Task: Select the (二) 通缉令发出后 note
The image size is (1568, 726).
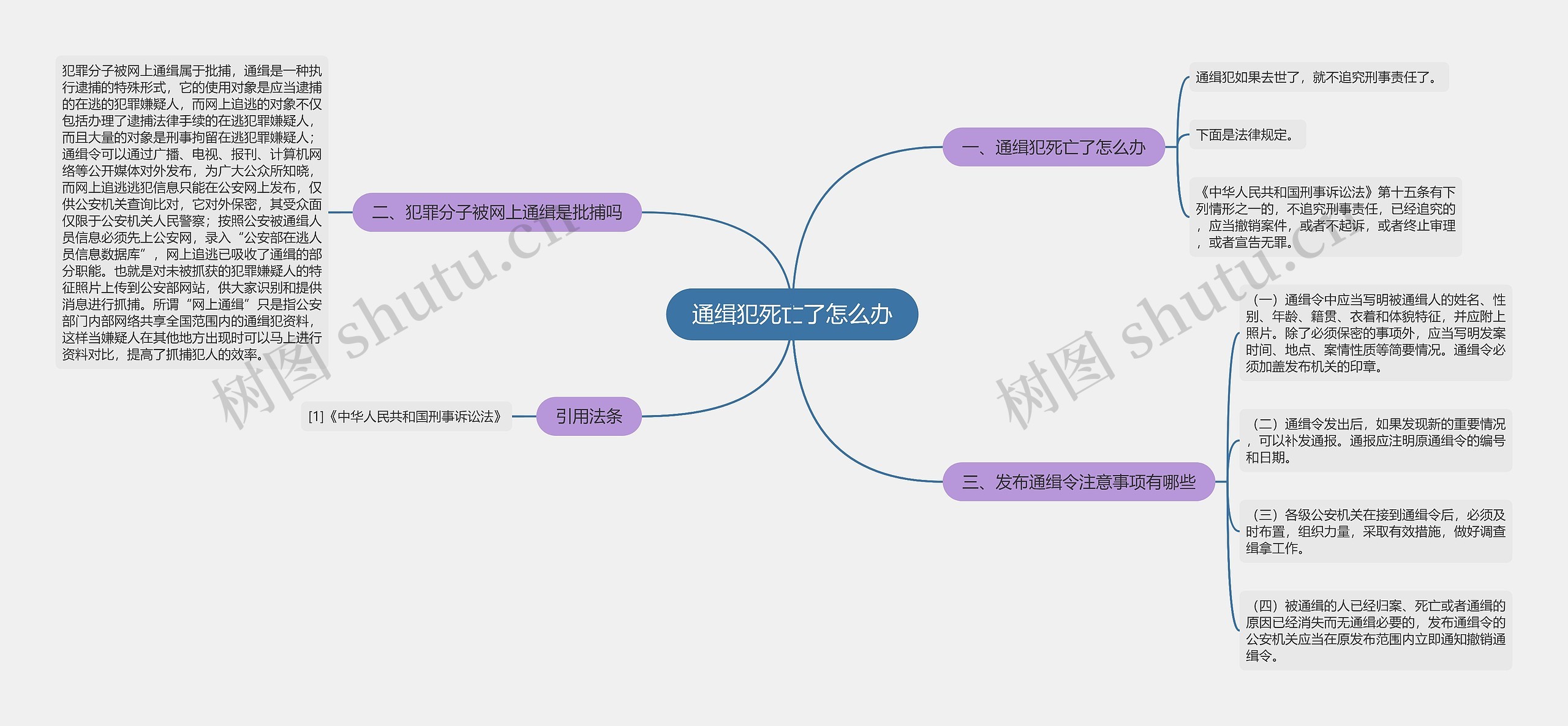Action: click(x=1375, y=440)
